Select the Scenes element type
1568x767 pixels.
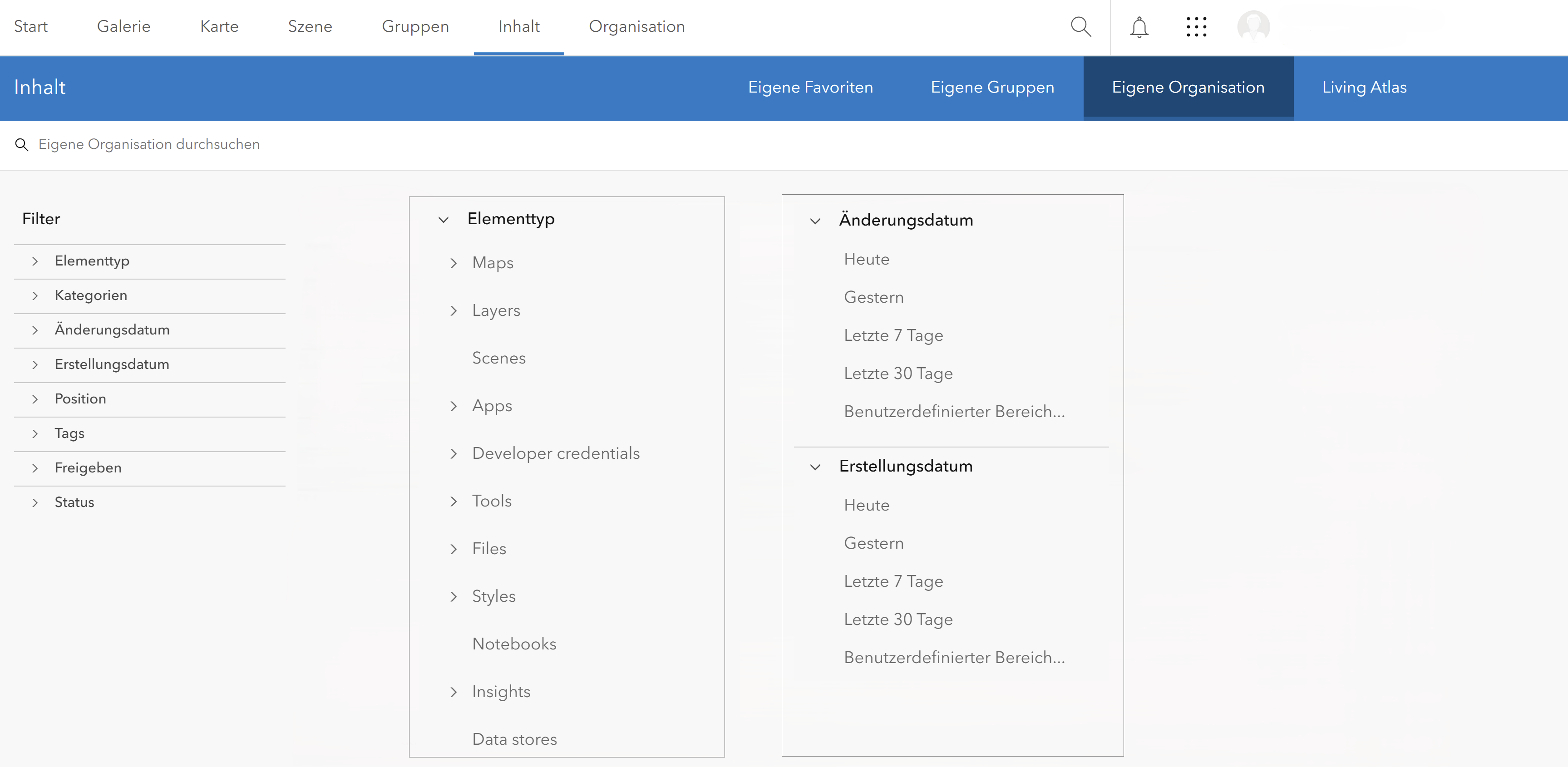point(498,358)
